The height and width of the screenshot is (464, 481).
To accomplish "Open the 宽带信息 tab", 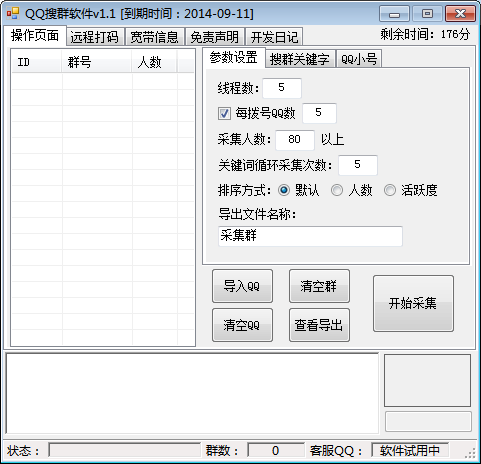I will pyautogui.click(x=154, y=37).
